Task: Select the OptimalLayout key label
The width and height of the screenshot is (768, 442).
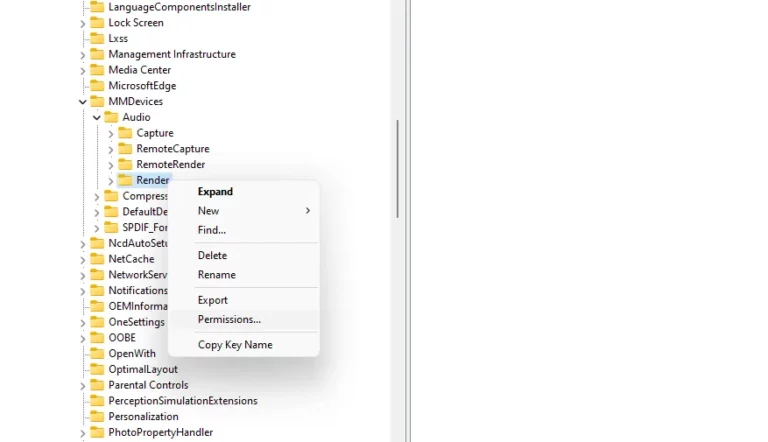Action: coord(143,369)
